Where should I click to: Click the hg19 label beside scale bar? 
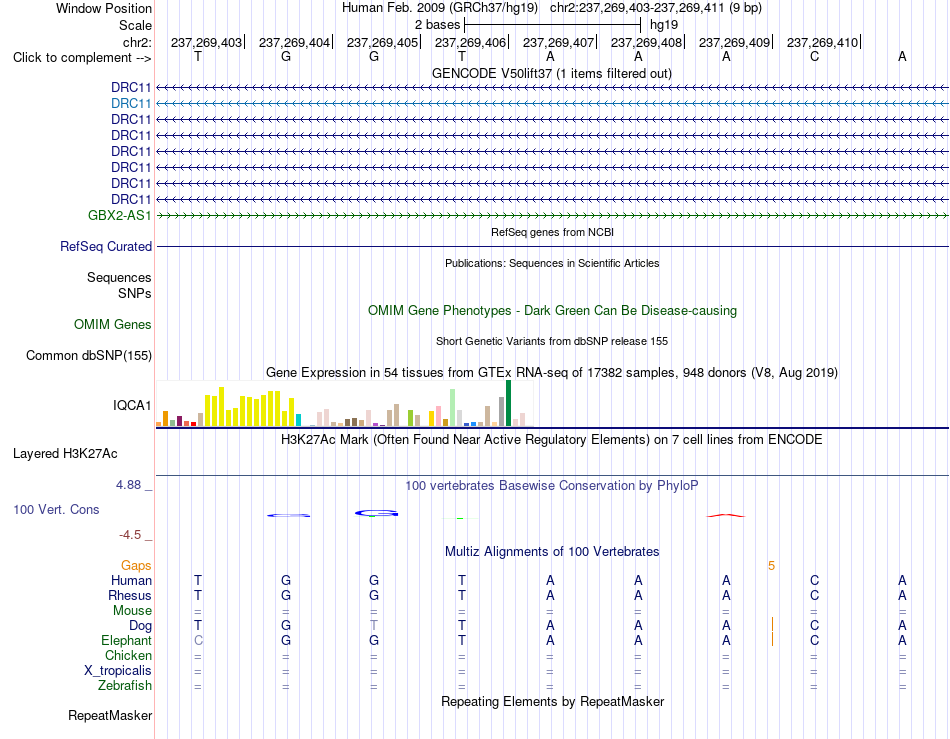pos(664,25)
